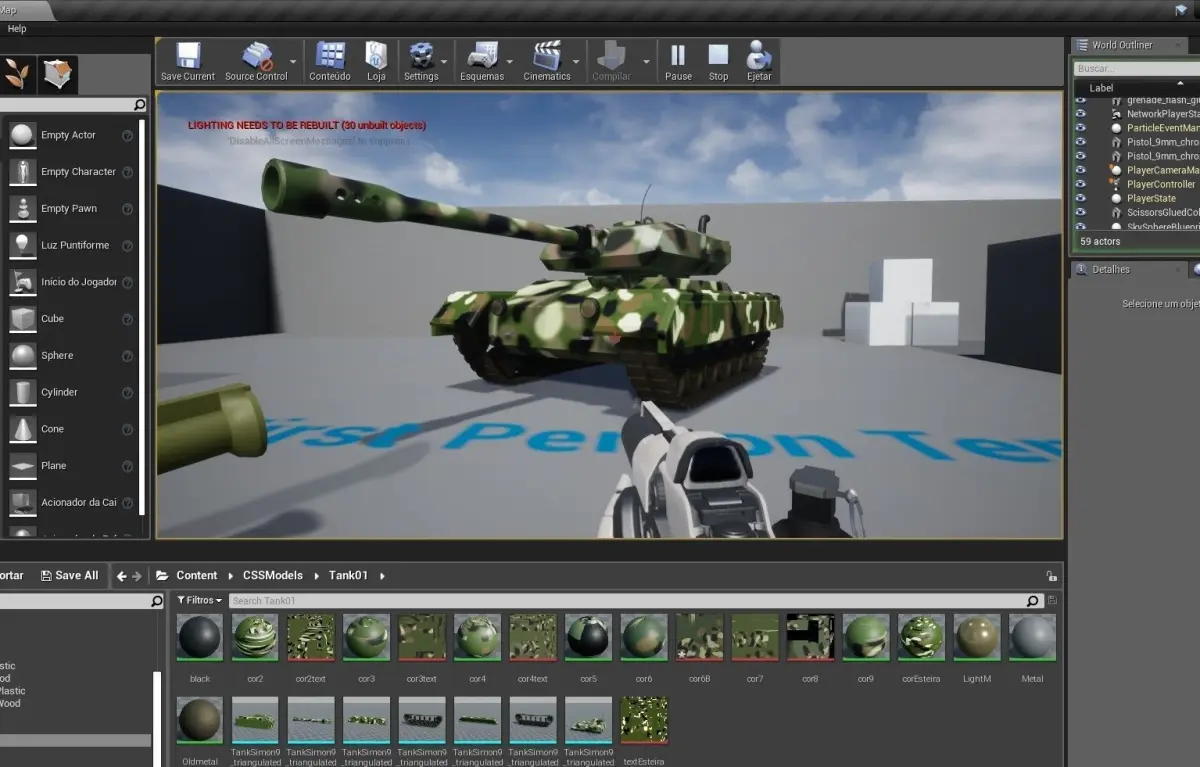Click the World Outliner Buscar search field
Image resolution: width=1200 pixels, height=767 pixels.
point(1137,69)
